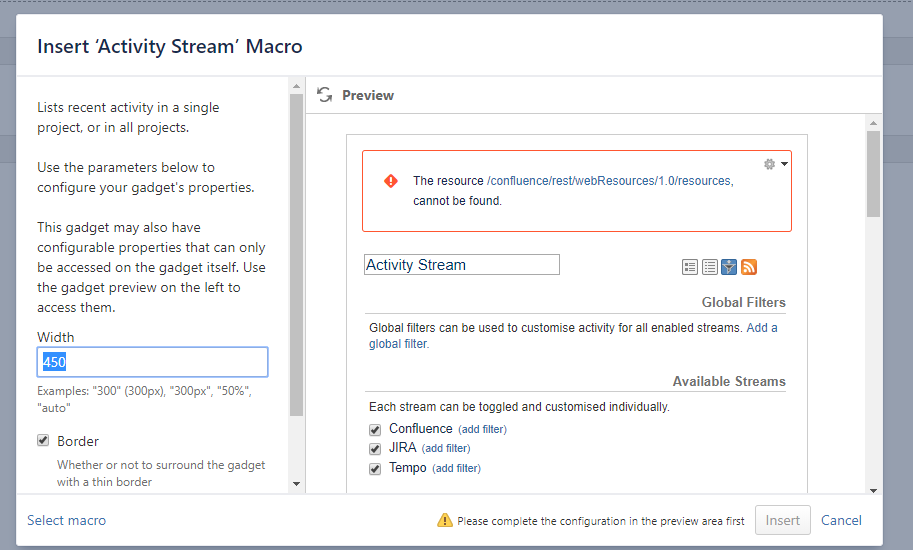Open the dropdown arrow beside the gear
The height and width of the screenshot is (550, 913).
pos(784,164)
